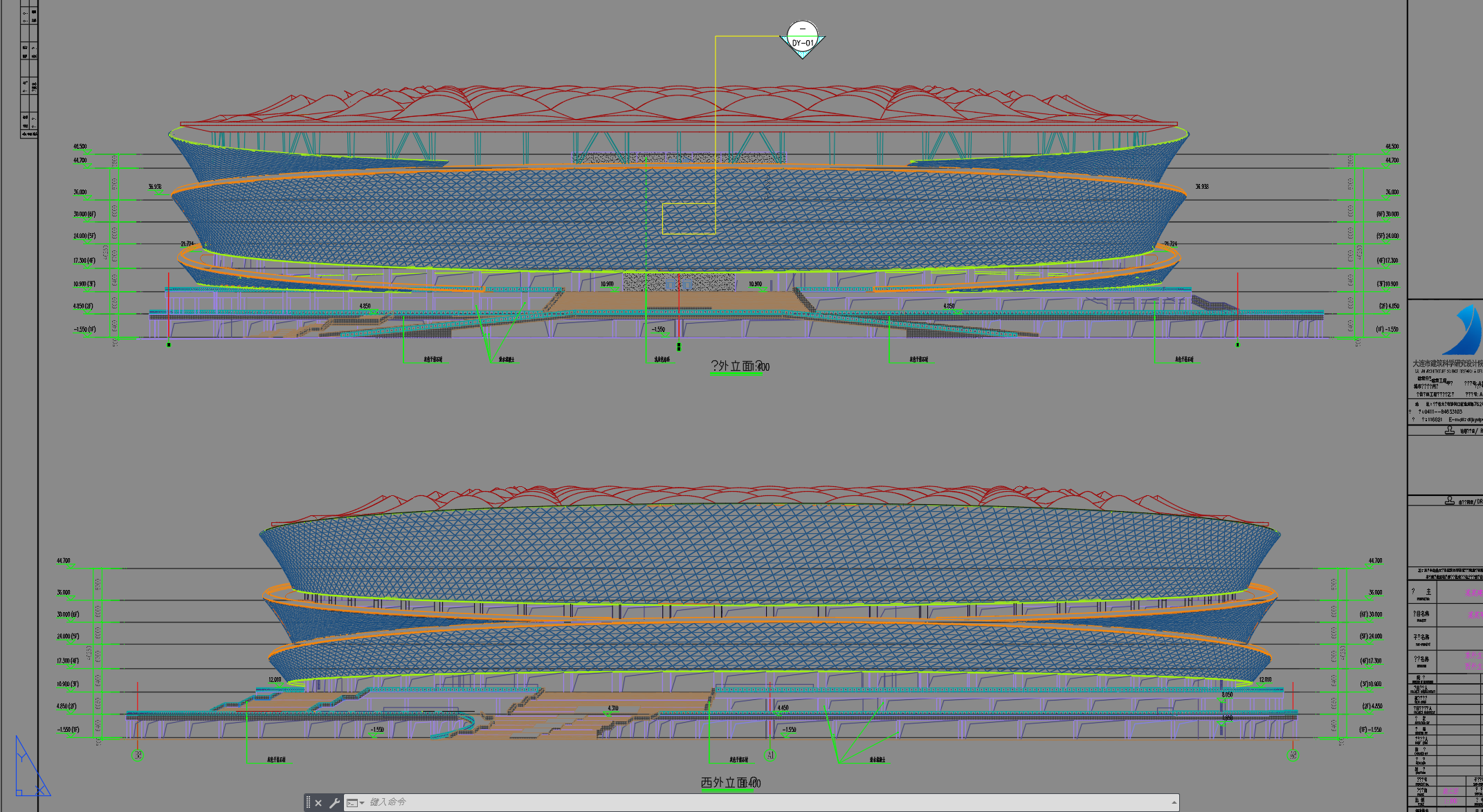Click the 大连市建筑科学研究设计 company name text
The height and width of the screenshot is (812, 1483).
click(x=1446, y=363)
